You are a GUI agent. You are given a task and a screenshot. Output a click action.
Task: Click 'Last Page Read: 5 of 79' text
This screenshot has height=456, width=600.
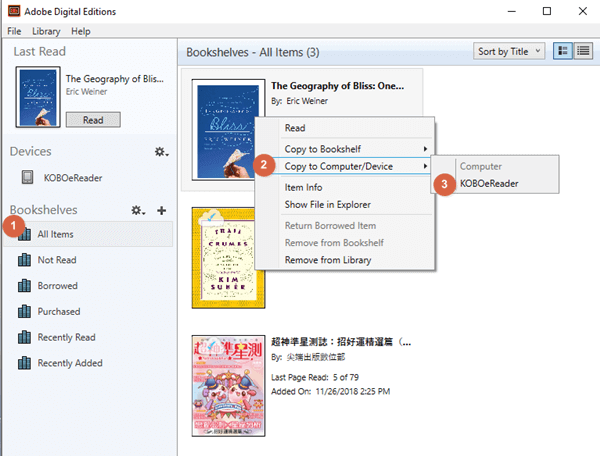coord(315,377)
